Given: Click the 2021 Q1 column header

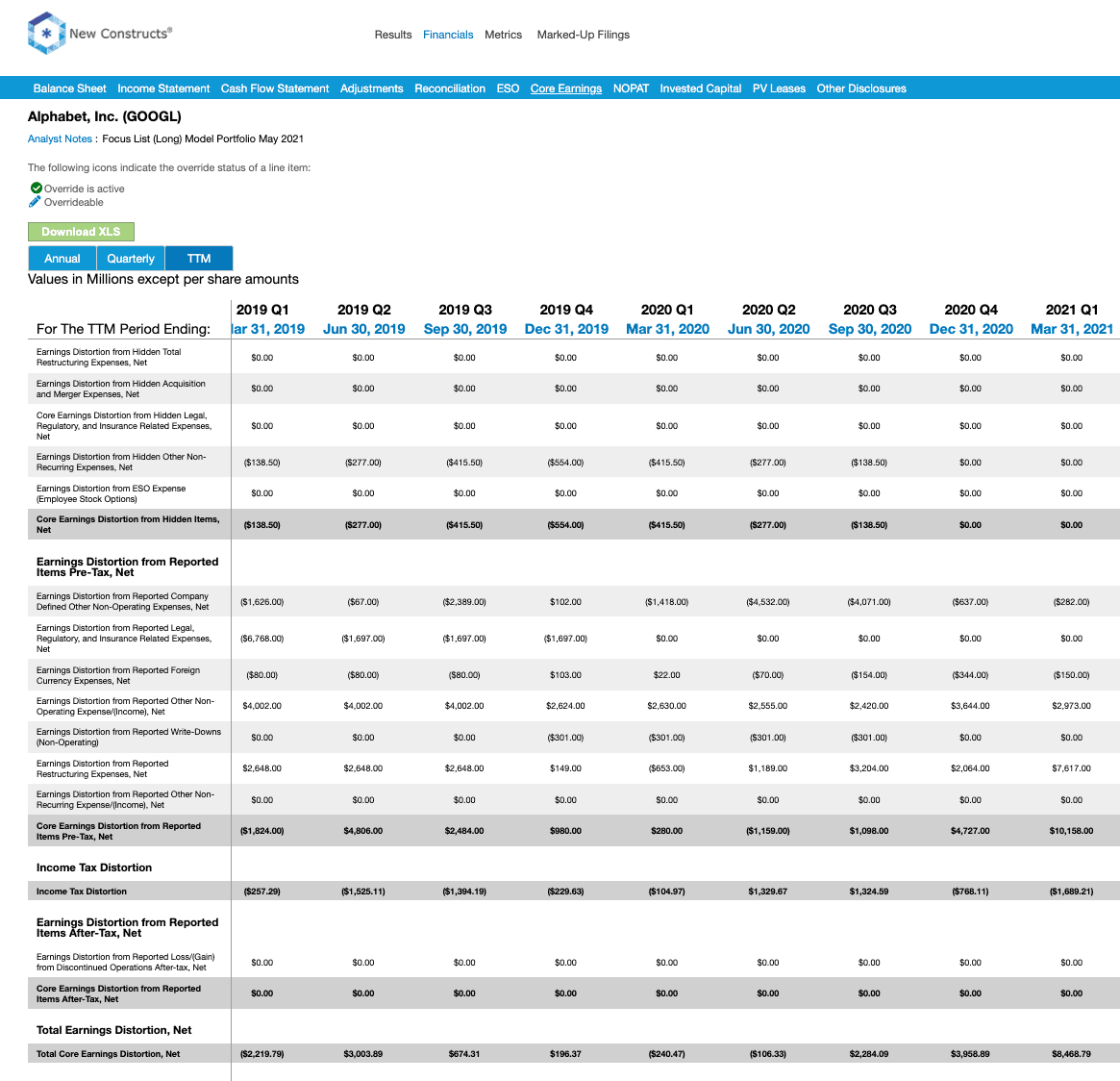Looking at the screenshot, I should 1071,310.
